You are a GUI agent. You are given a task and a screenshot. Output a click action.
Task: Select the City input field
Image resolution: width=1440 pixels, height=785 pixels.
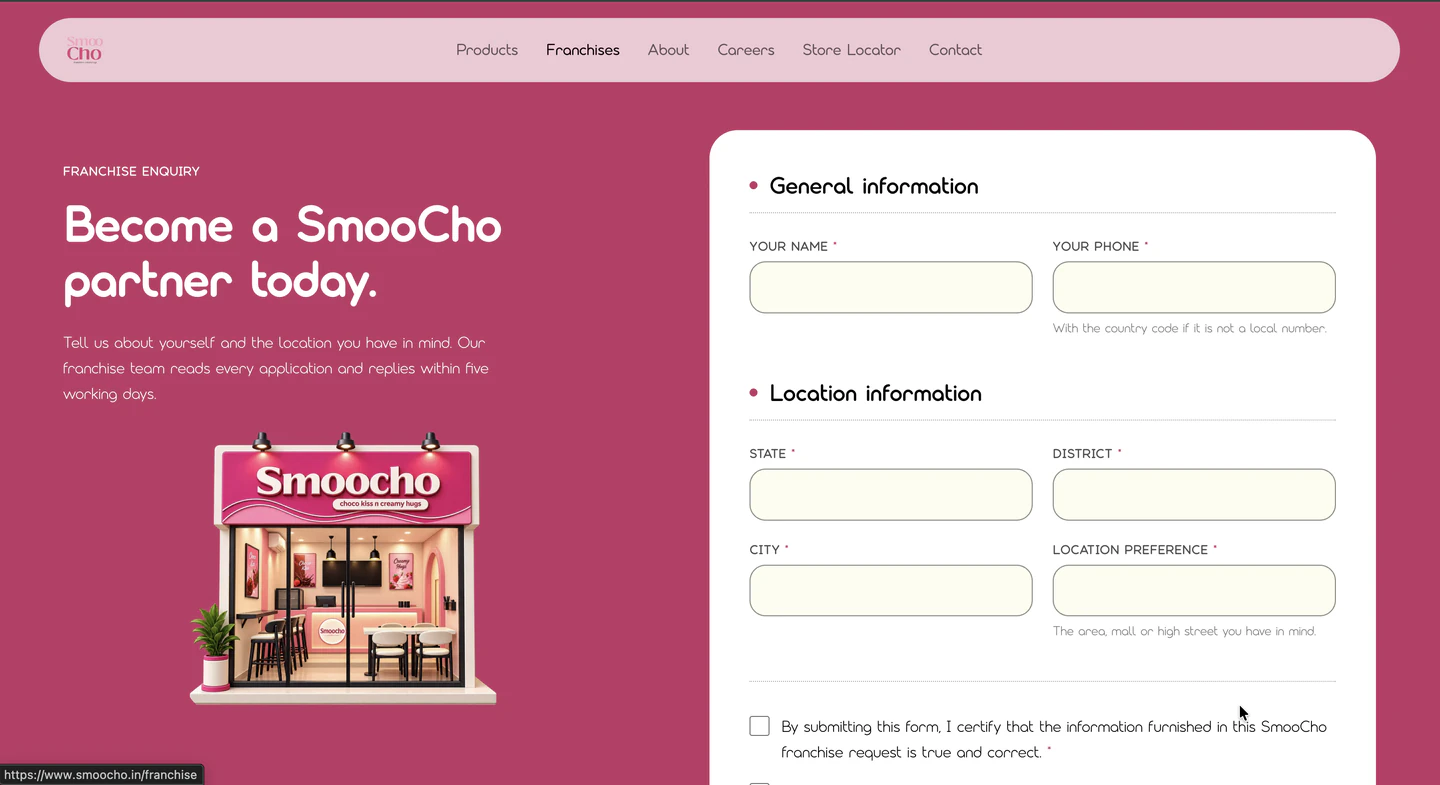pyautogui.click(x=891, y=590)
